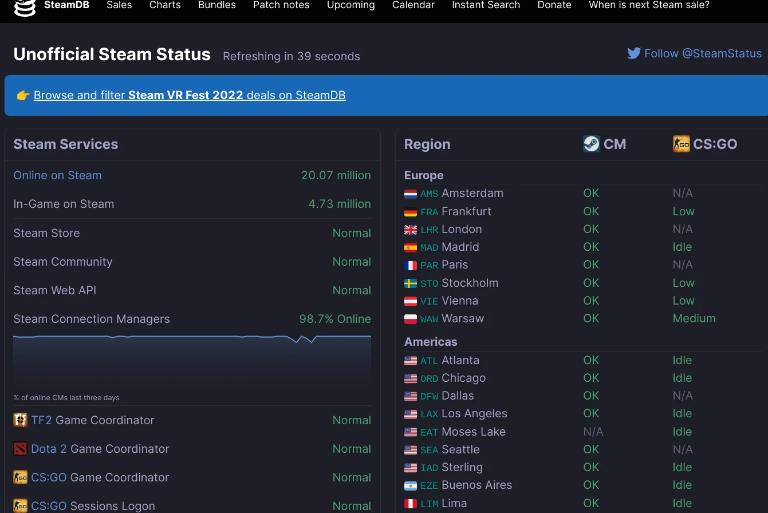Image resolution: width=768 pixels, height=513 pixels.
Task: Click the Dota 2 red icon
Action: (x=20, y=448)
